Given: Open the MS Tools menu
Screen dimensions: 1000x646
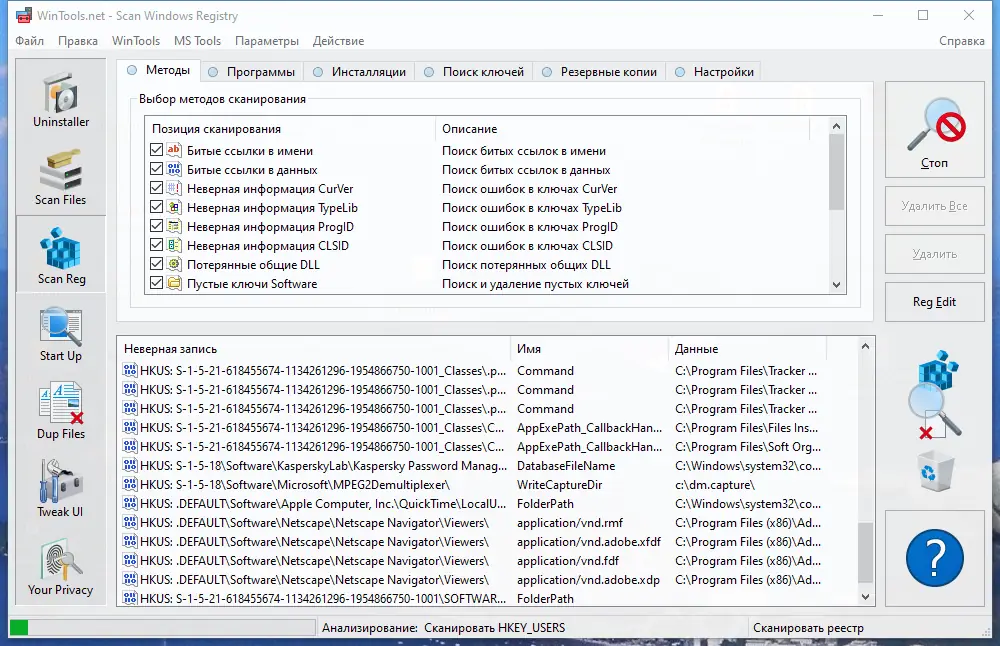Looking at the screenshot, I should coord(198,41).
